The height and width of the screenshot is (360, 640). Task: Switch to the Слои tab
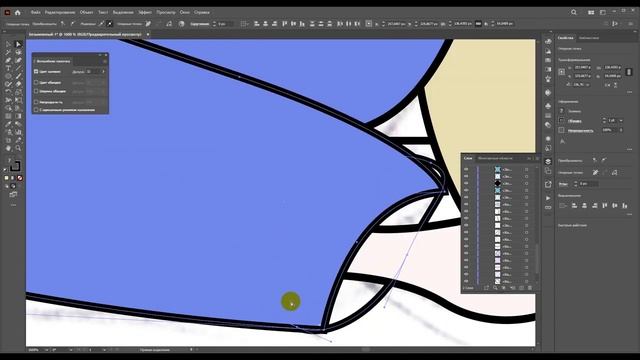(468, 158)
